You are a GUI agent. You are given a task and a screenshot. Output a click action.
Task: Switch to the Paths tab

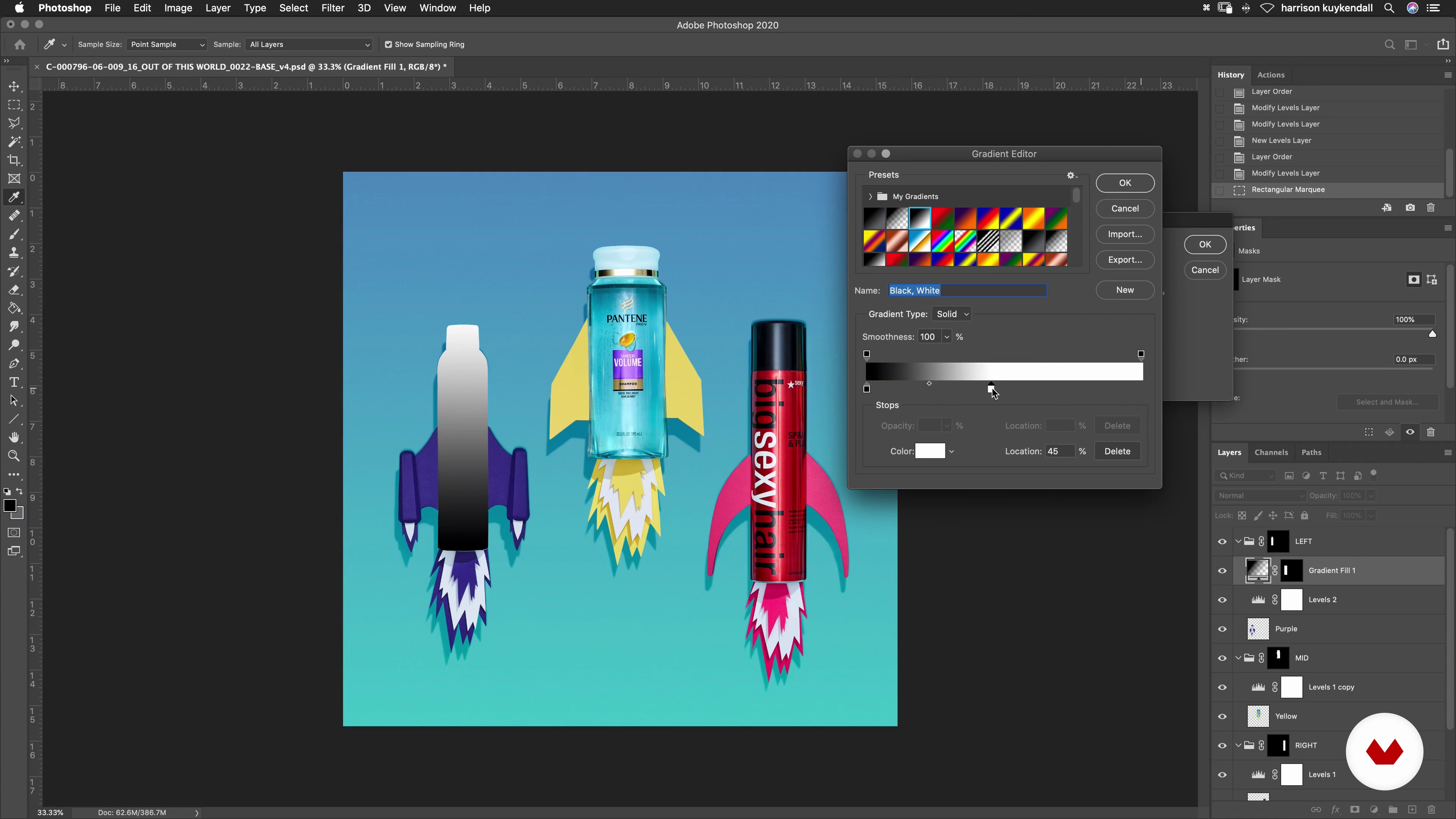[1311, 453]
